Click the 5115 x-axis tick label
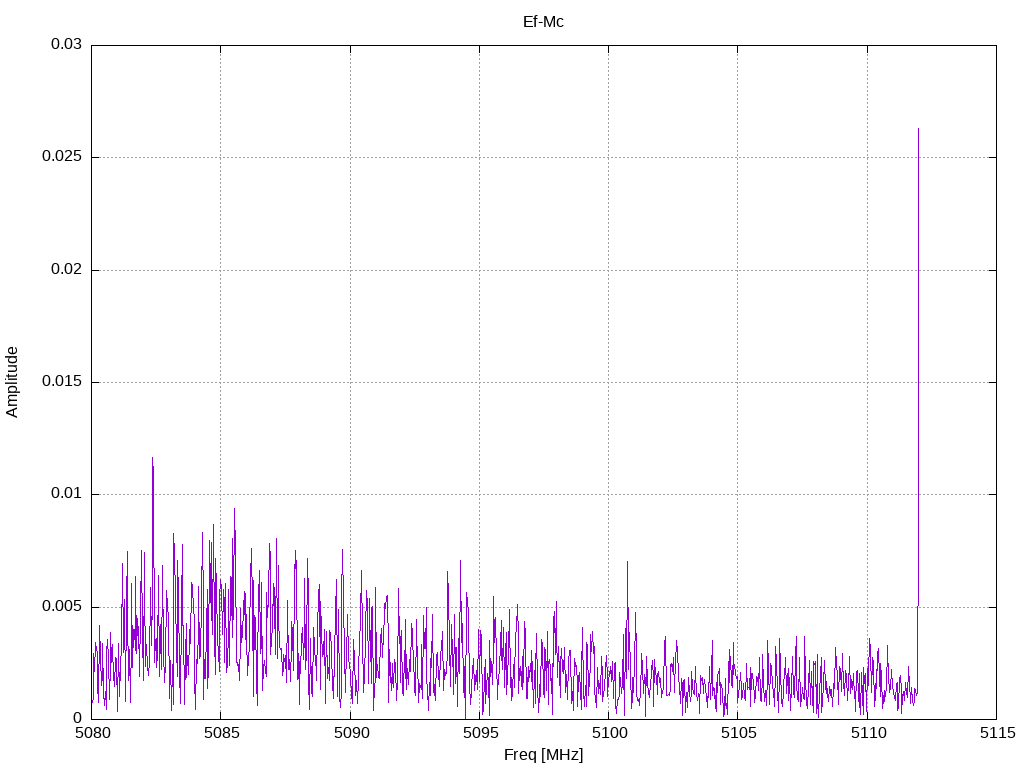 click(997, 733)
